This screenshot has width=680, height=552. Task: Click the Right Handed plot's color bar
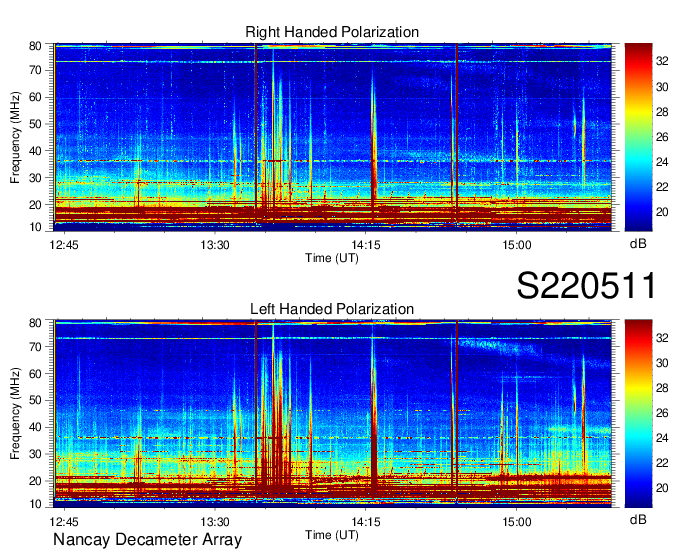click(638, 137)
